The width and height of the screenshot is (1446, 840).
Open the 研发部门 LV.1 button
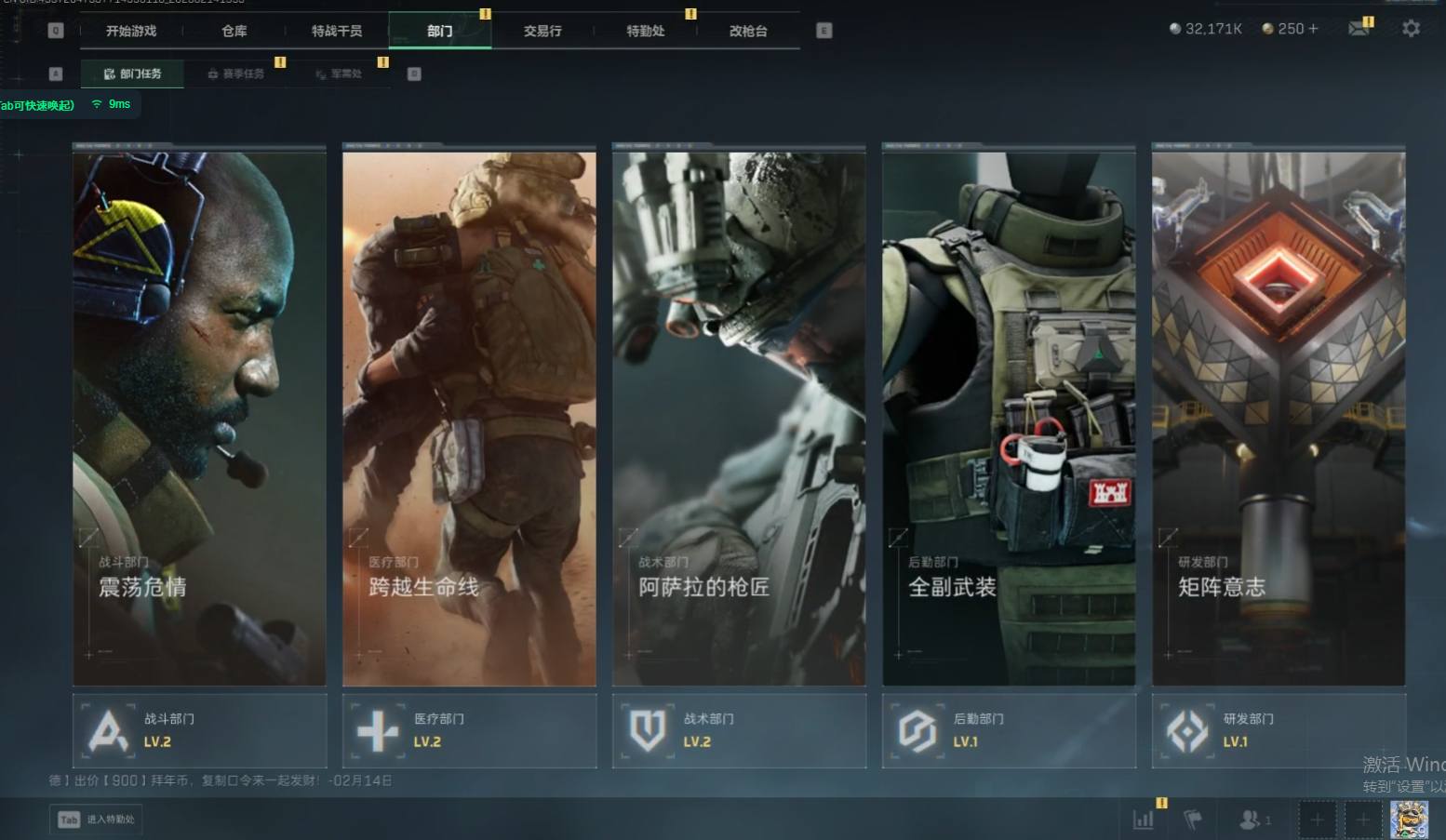(x=1279, y=731)
